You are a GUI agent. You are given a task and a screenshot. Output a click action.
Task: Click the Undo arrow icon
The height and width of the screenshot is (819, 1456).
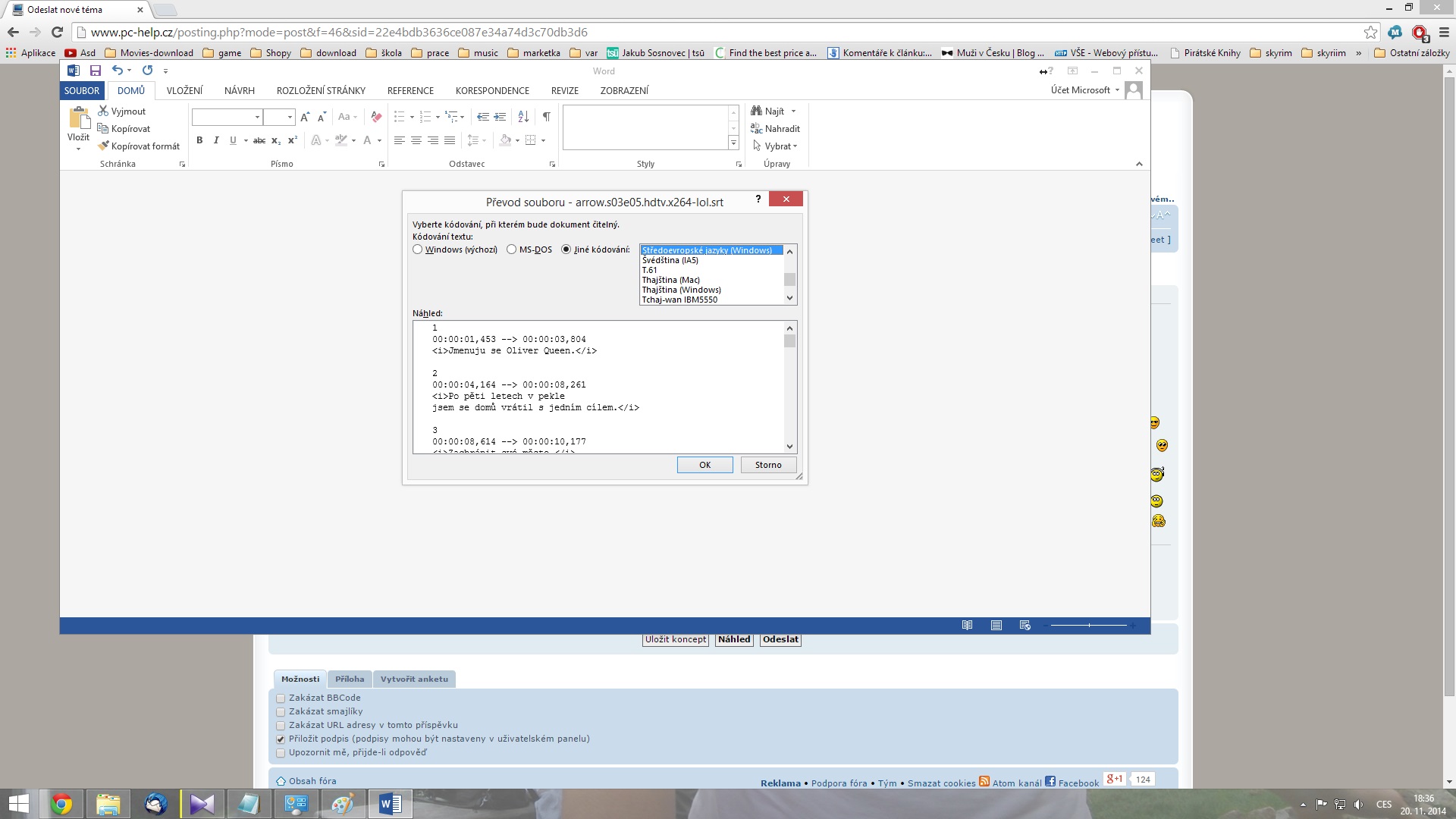(x=118, y=71)
